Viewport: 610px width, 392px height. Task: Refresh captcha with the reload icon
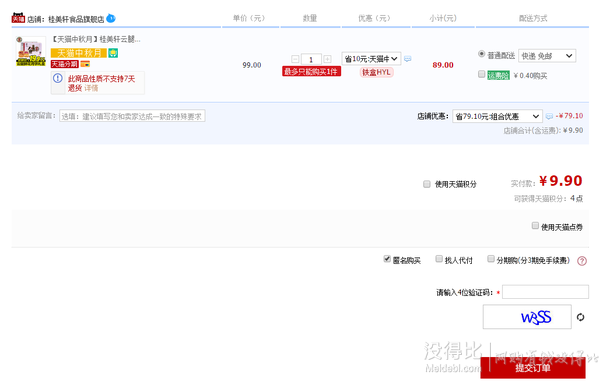[580, 317]
